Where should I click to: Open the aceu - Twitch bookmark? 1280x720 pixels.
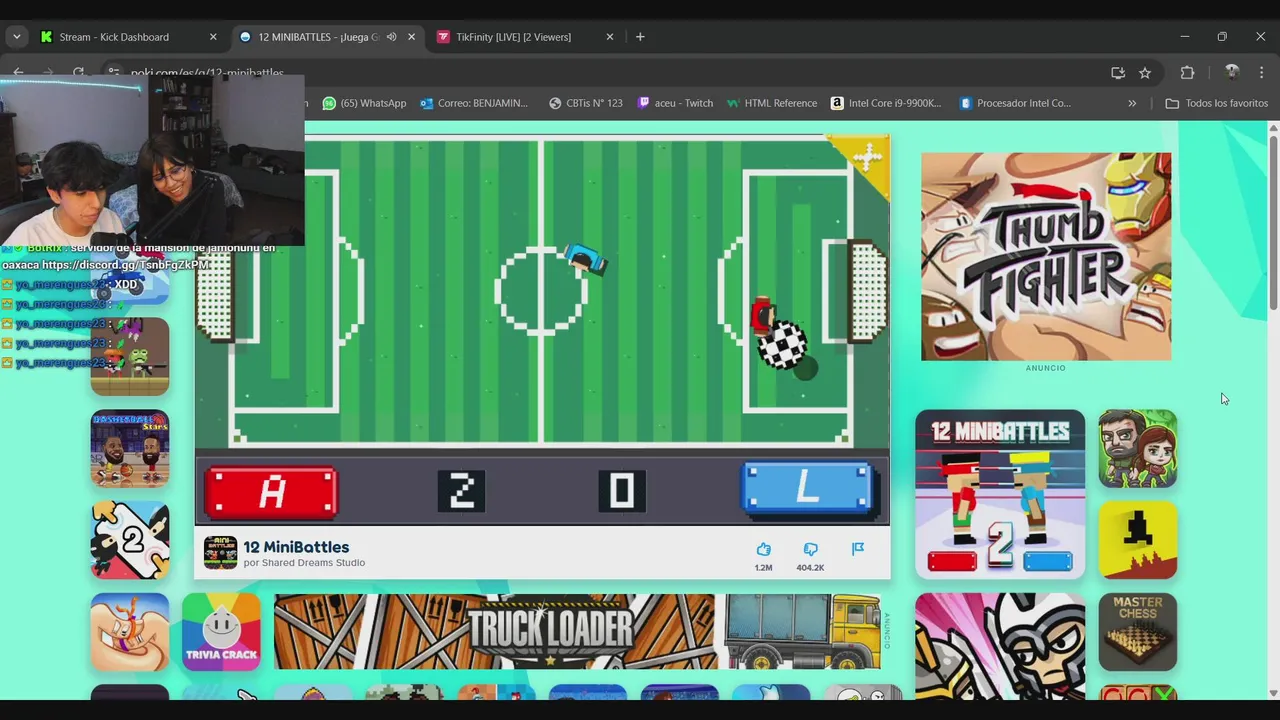(675, 103)
